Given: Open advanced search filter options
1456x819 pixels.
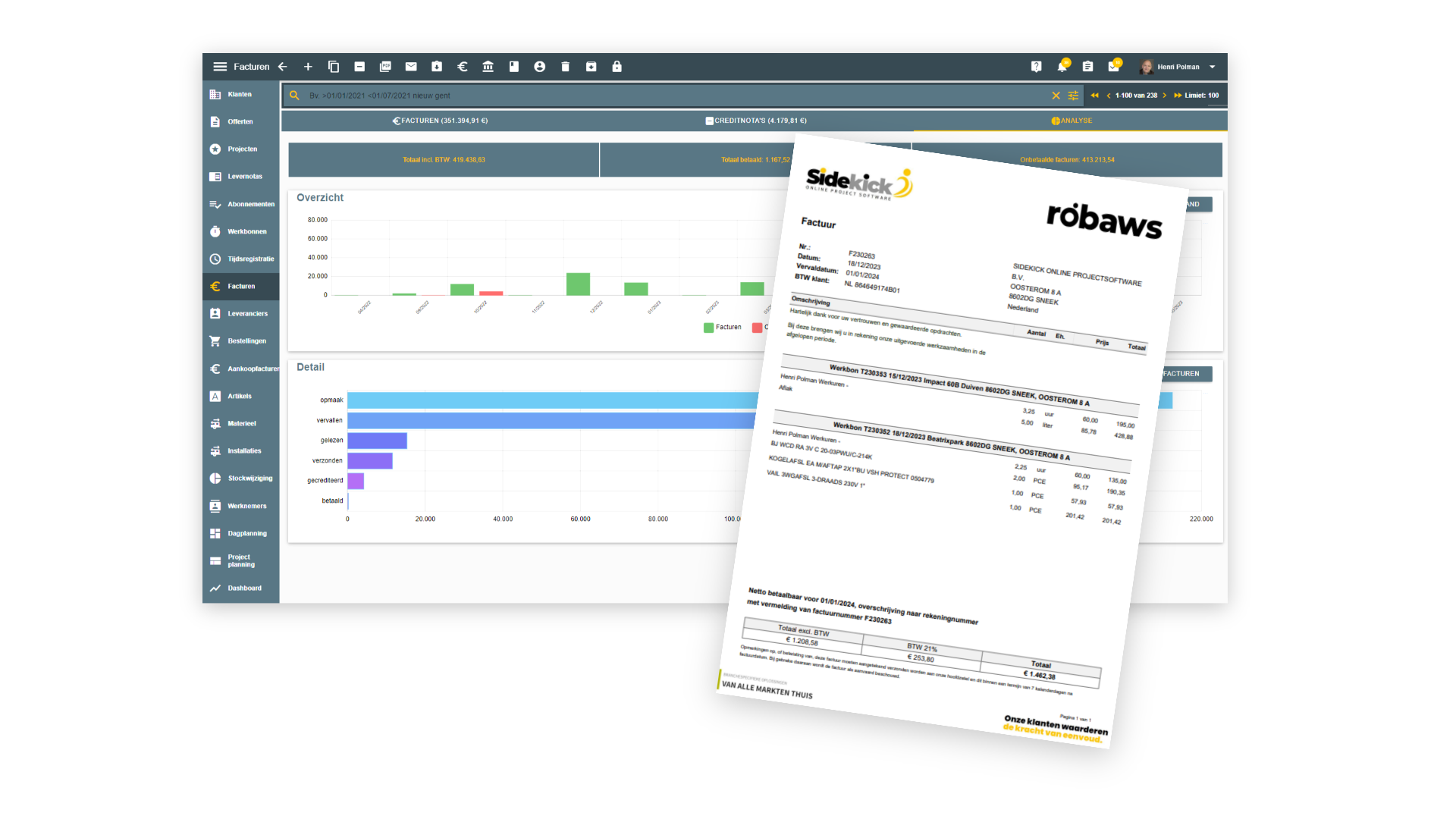Looking at the screenshot, I should point(1073,96).
